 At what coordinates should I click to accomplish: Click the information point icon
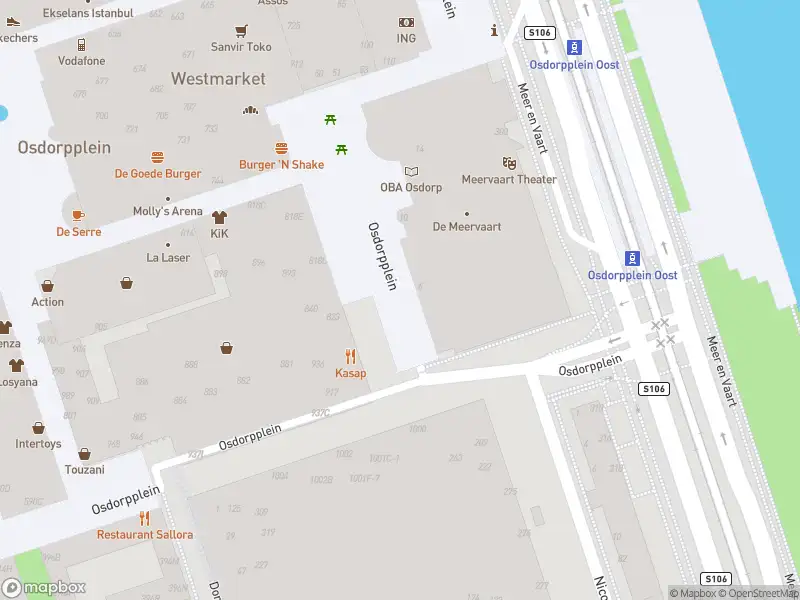pos(494,31)
